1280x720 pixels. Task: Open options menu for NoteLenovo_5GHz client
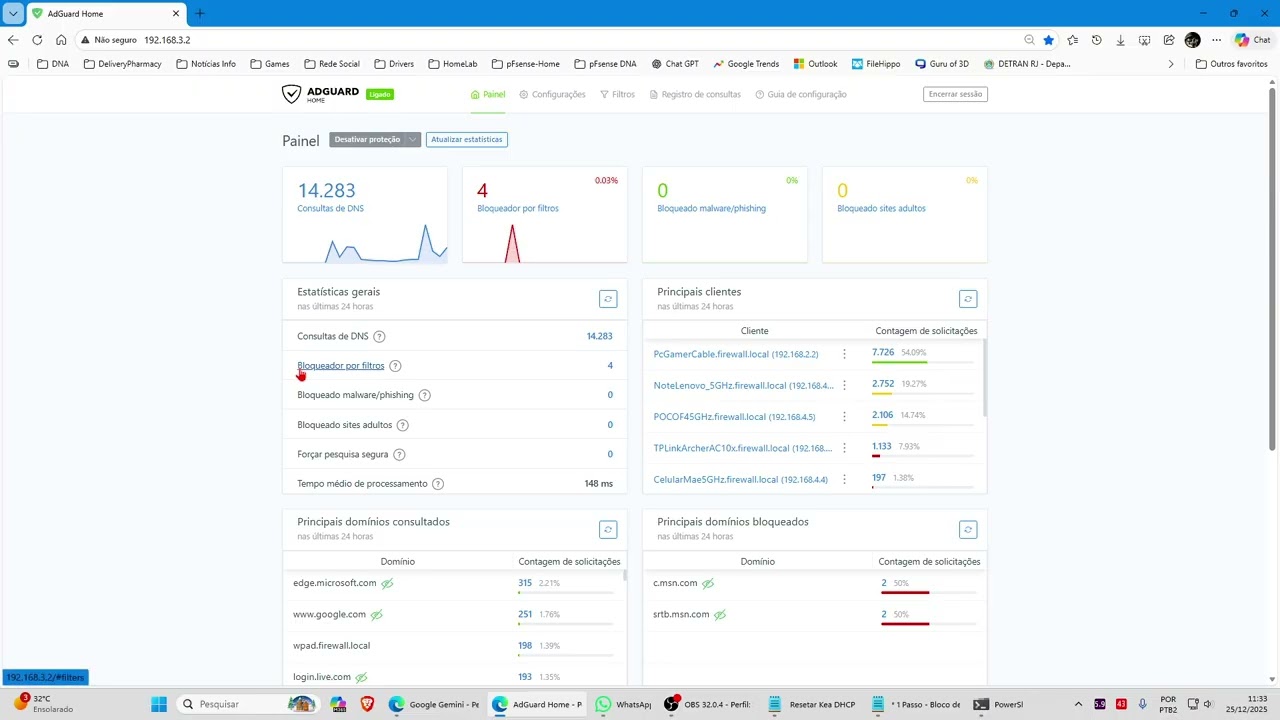(x=844, y=385)
